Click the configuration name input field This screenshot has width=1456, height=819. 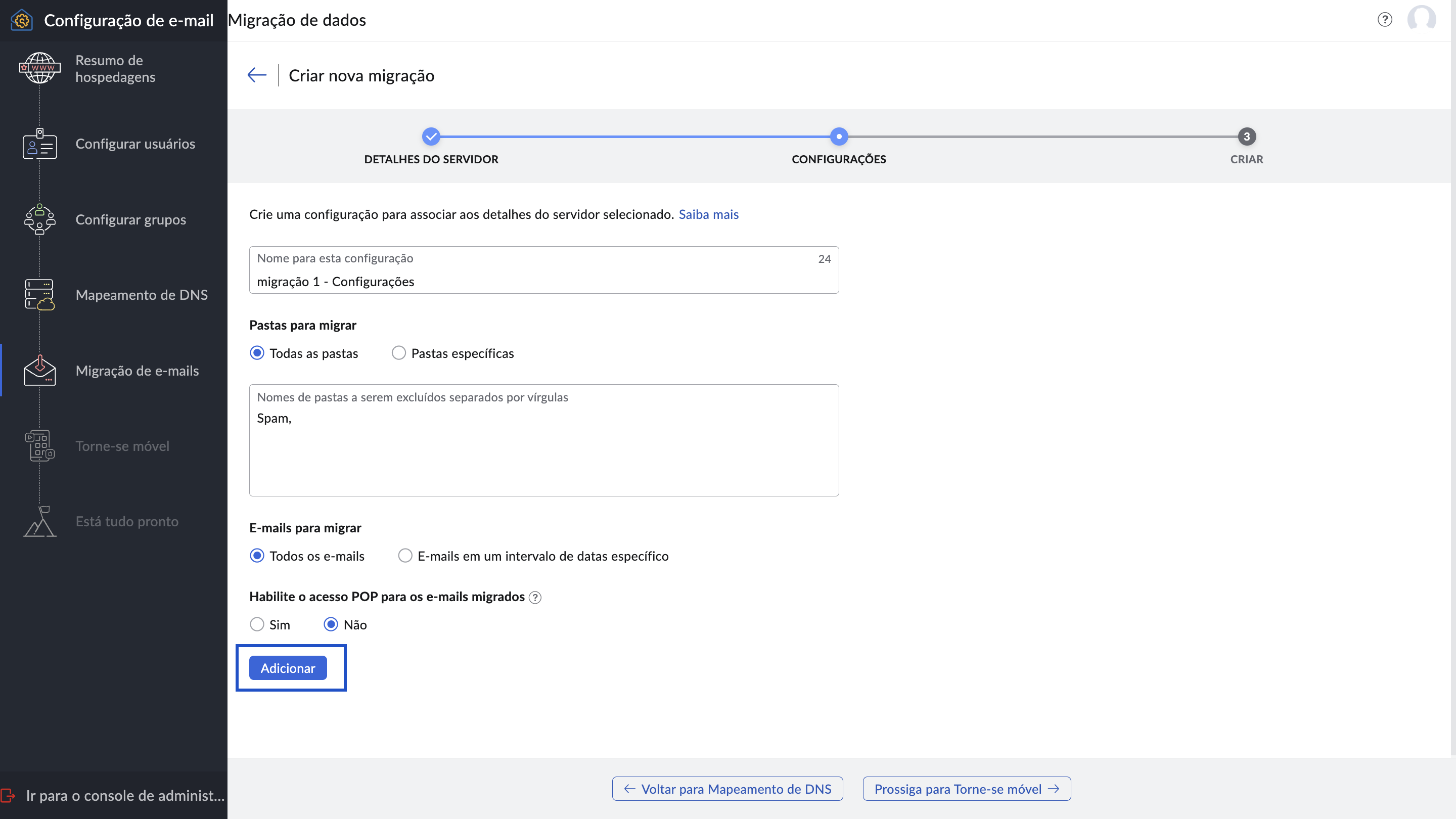coord(544,269)
